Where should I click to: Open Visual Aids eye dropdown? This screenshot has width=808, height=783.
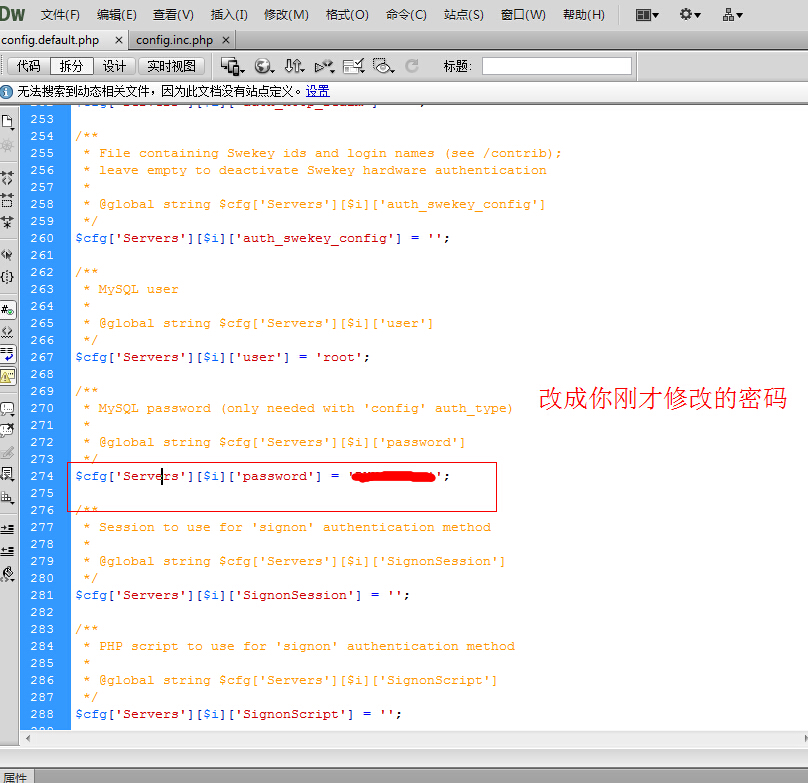point(384,66)
